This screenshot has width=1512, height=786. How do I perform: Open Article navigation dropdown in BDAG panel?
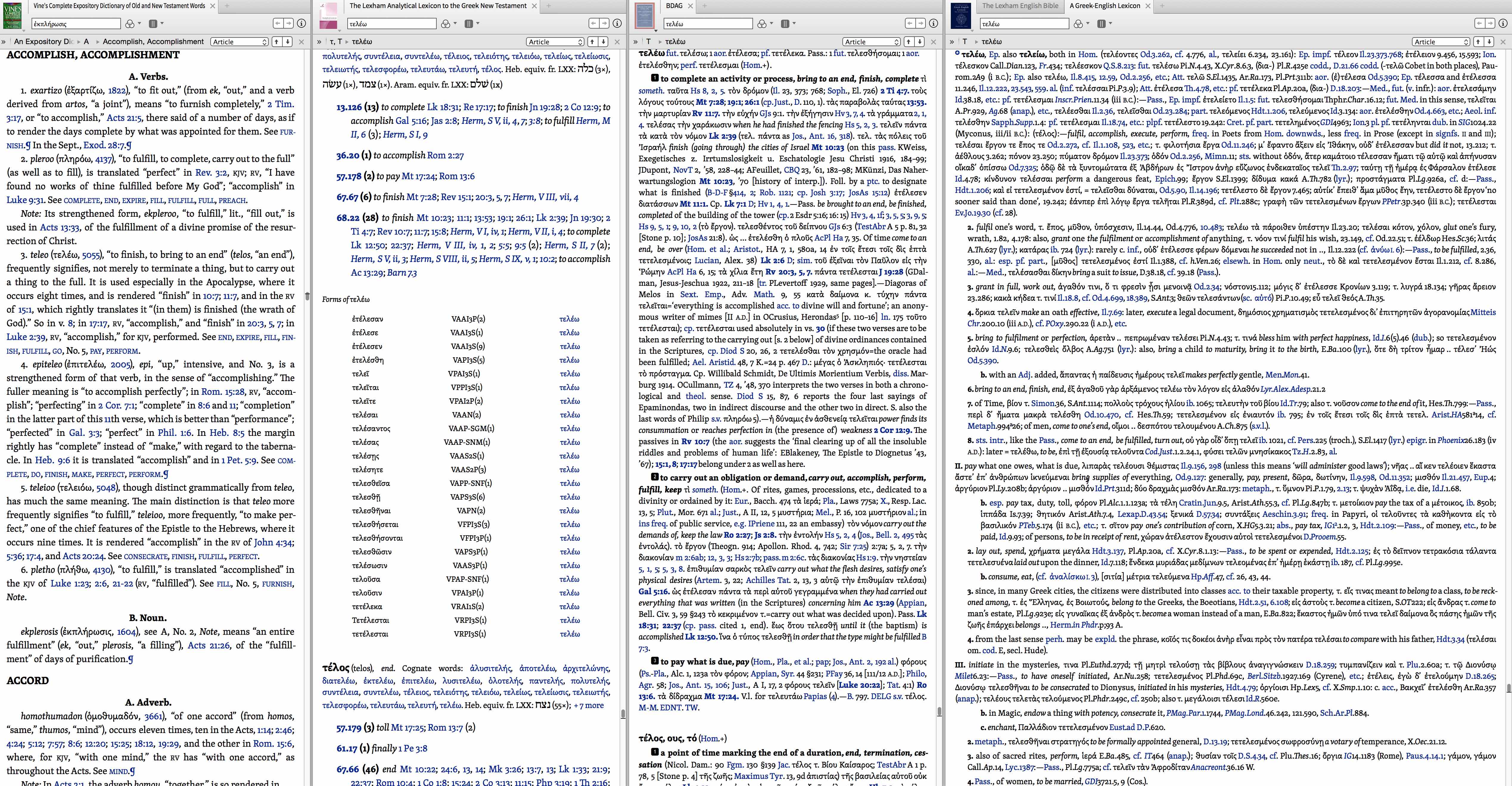coord(872,42)
